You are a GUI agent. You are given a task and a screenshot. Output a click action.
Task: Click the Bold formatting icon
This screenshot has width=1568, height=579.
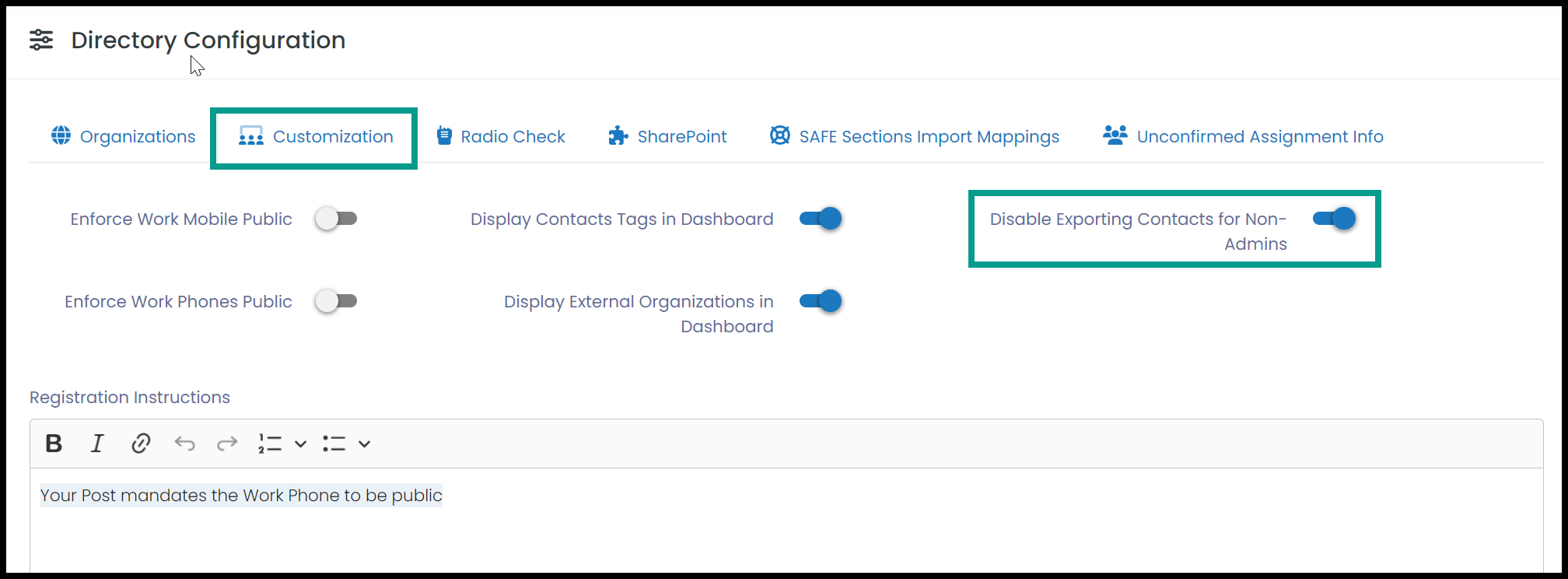(x=54, y=444)
